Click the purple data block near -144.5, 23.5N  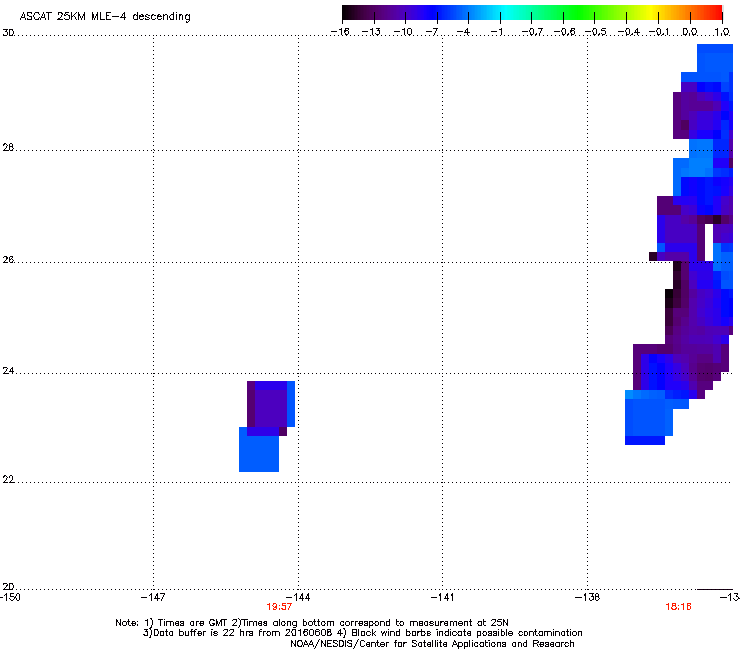(270, 408)
